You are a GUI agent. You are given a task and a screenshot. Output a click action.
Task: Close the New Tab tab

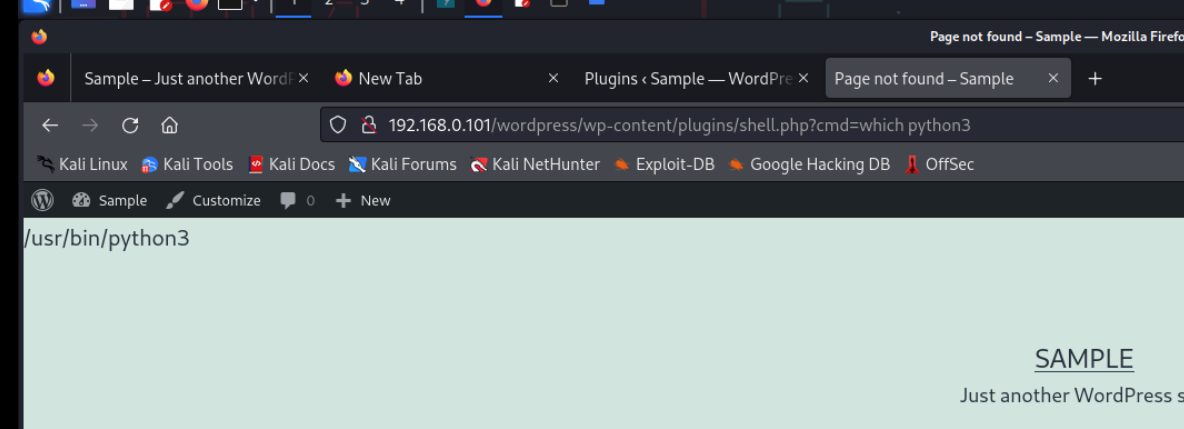click(553, 78)
